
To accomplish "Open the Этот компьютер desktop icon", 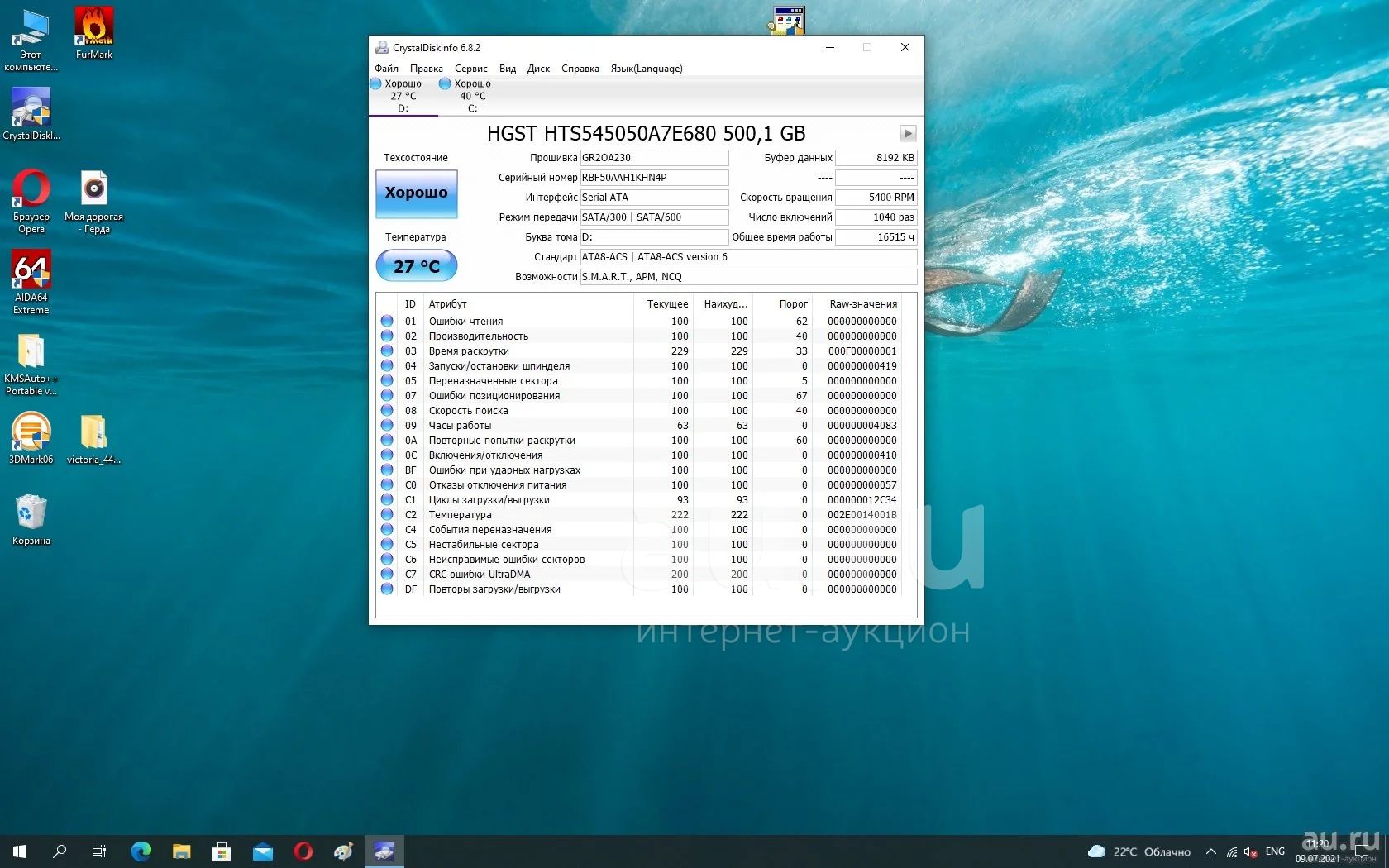I will click(x=31, y=39).
